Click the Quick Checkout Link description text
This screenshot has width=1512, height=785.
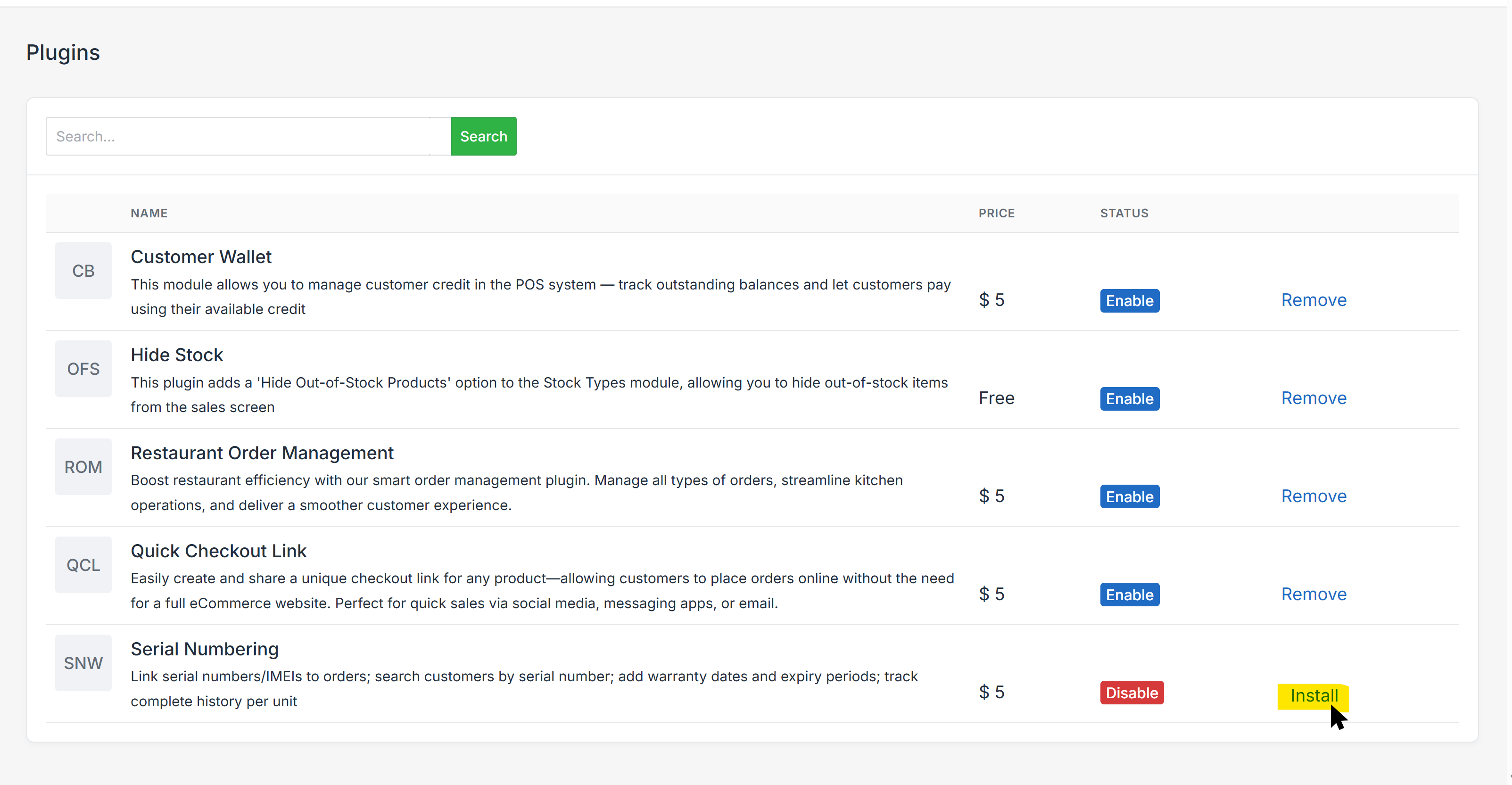pyautogui.click(x=542, y=591)
